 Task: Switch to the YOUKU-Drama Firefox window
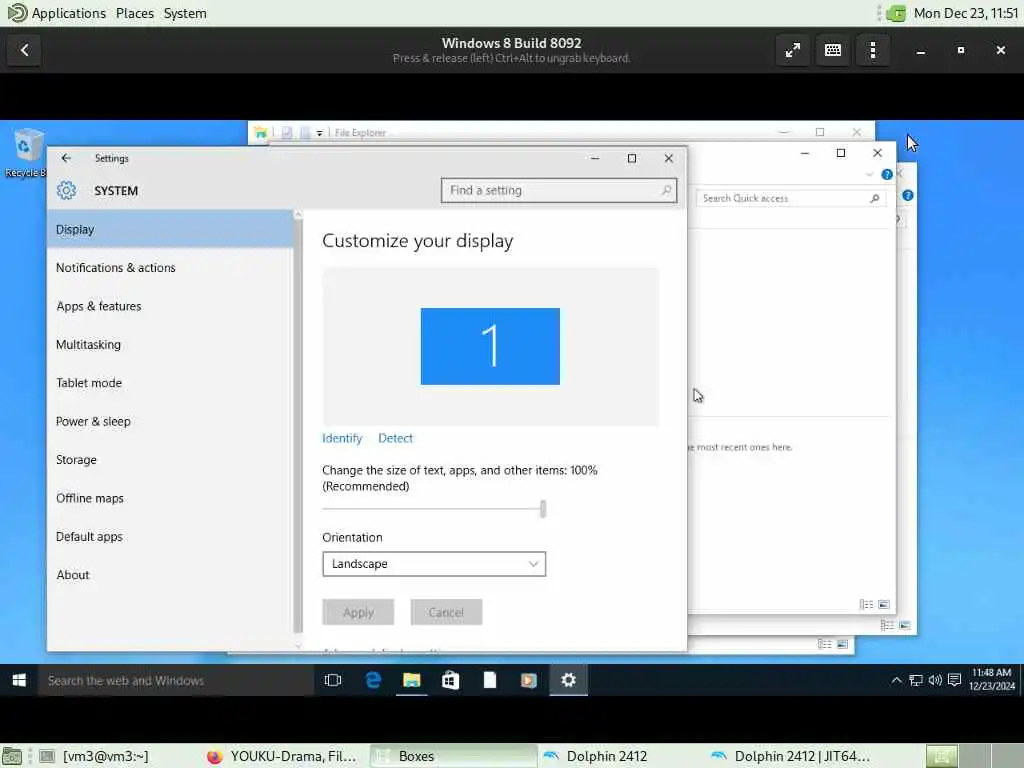(x=282, y=756)
